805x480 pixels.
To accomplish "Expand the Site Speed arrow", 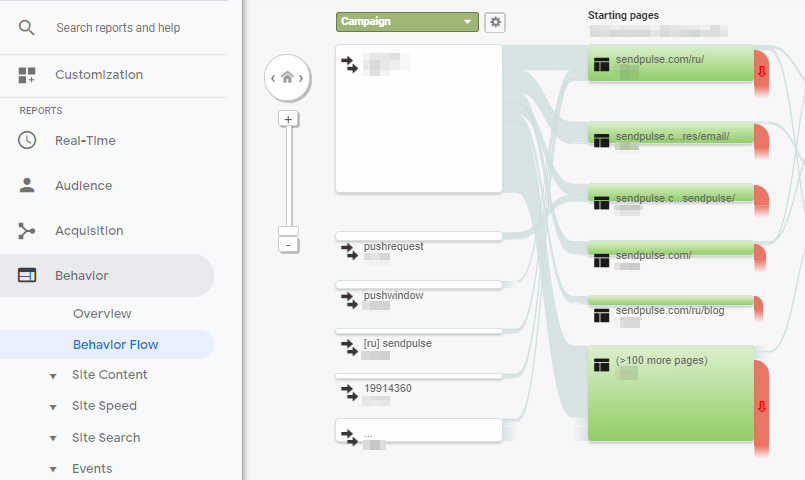I will click(x=53, y=408).
